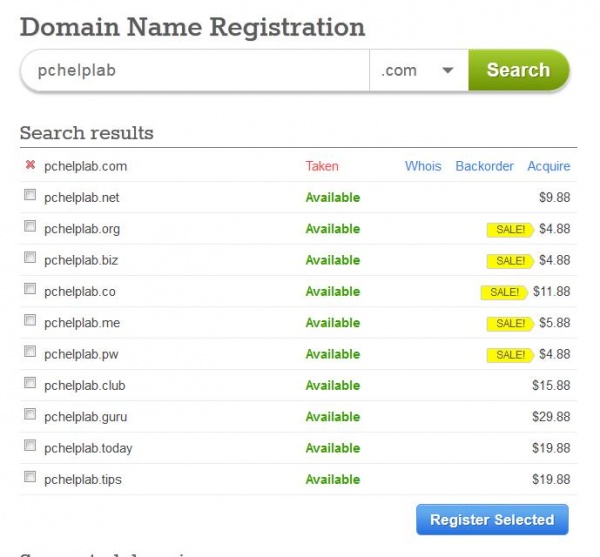Click the red X icon beside pchelplab.com
This screenshot has width=600, height=557.
[x=29, y=166]
